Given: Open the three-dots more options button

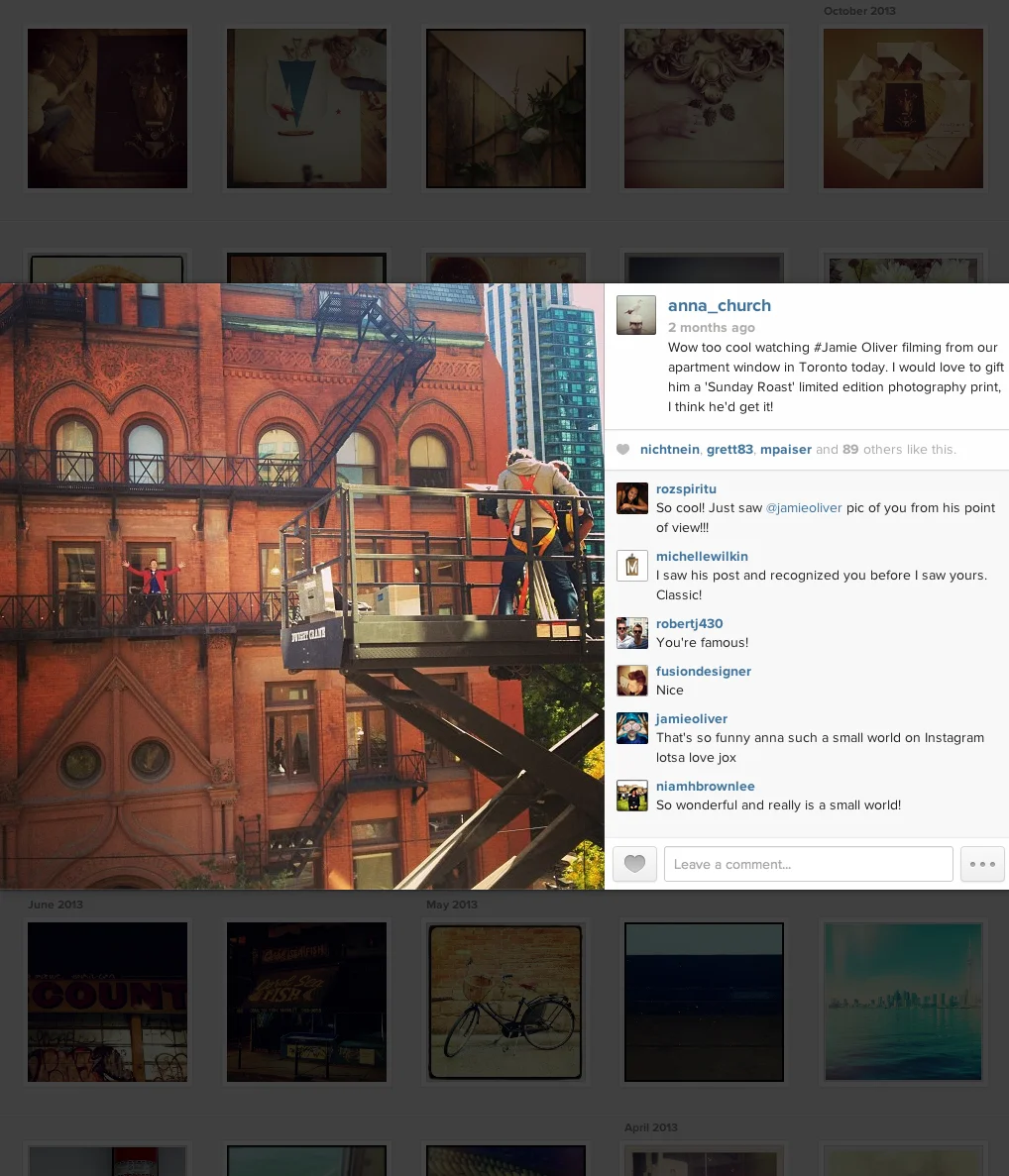Looking at the screenshot, I should [x=982, y=864].
